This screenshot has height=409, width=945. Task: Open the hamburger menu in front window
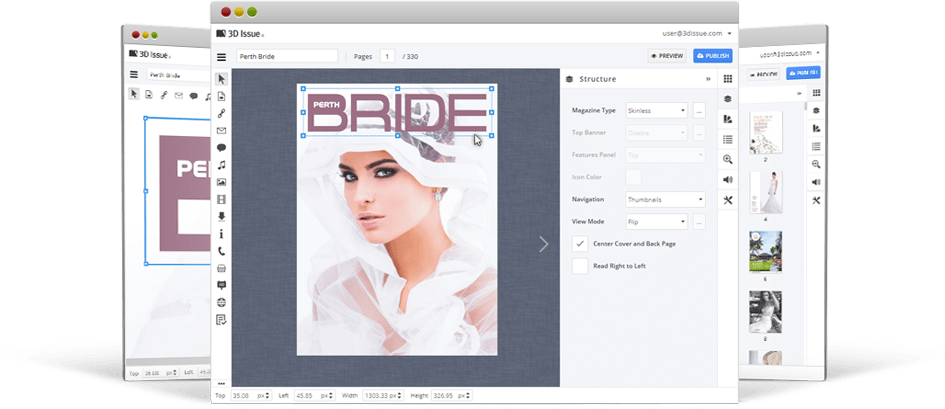(222, 57)
